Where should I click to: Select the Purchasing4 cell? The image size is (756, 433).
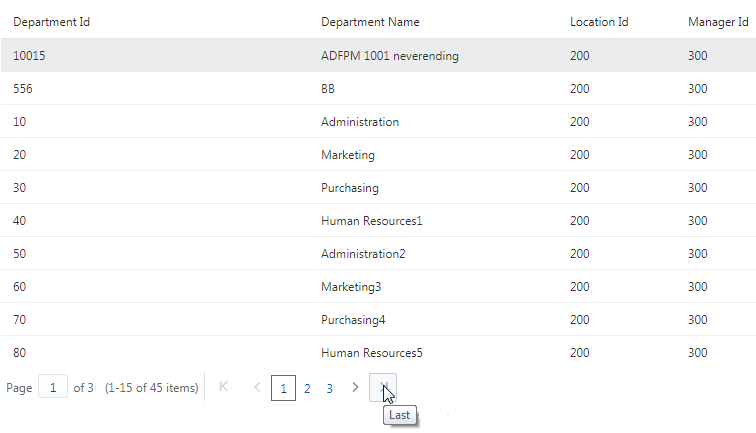(353, 320)
